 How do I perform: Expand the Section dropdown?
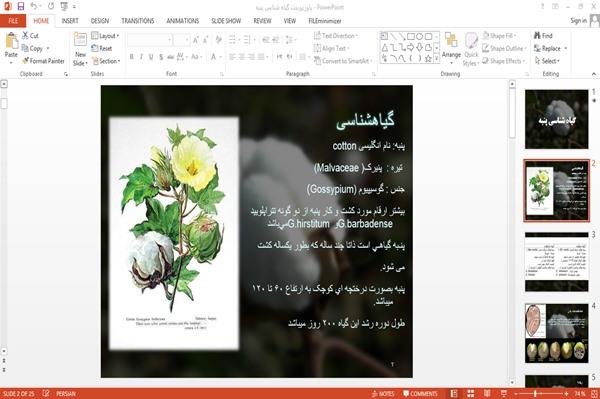(x=106, y=61)
